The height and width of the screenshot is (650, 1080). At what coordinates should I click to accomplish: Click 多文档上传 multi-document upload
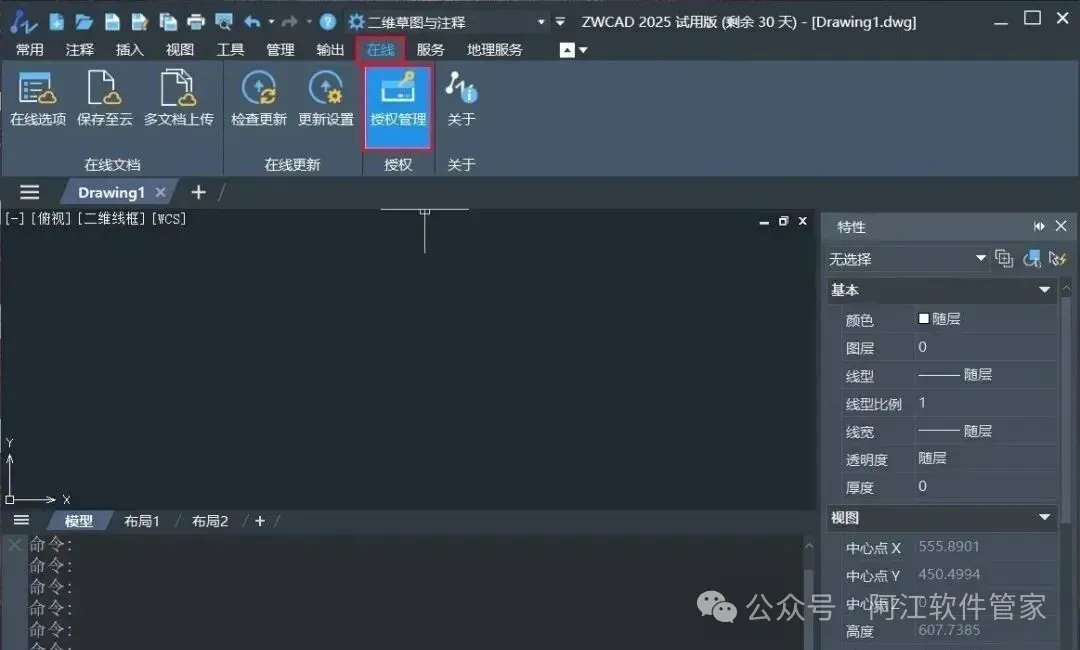(x=178, y=99)
